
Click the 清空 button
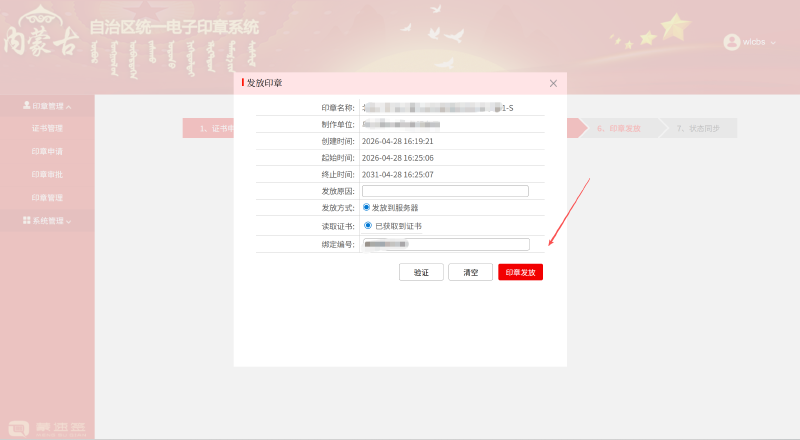tap(470, 272)
